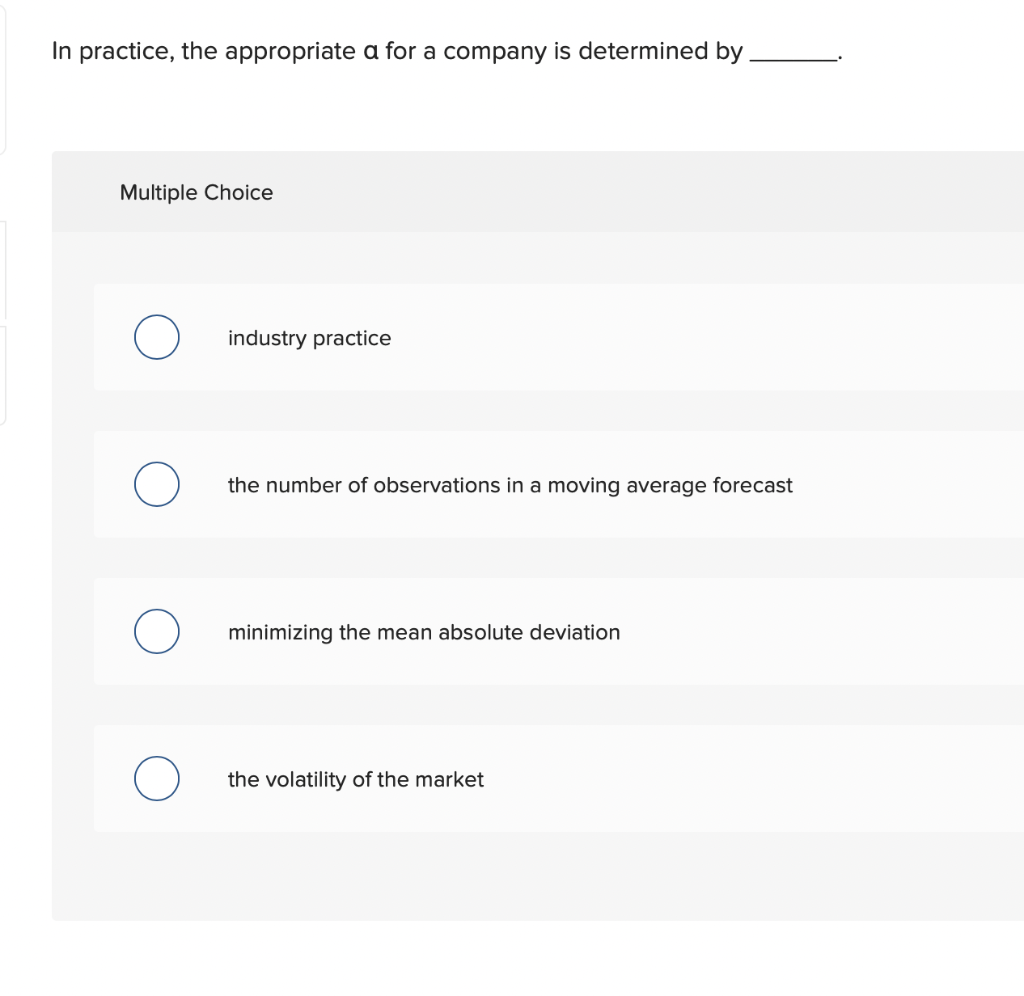Pick the volatility of the market answer
1024x996 pixels.
[x=355, y=779]
